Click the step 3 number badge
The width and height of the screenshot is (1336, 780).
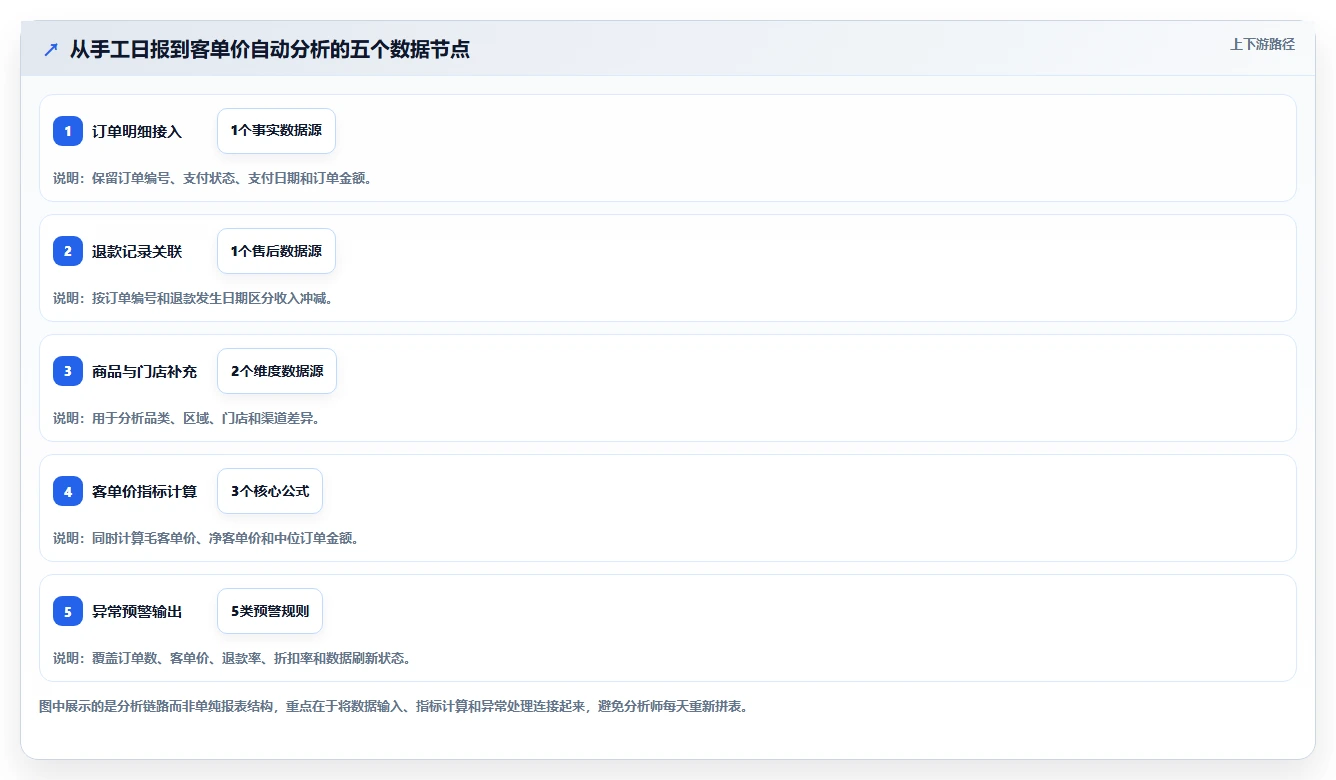click(68, 371)
